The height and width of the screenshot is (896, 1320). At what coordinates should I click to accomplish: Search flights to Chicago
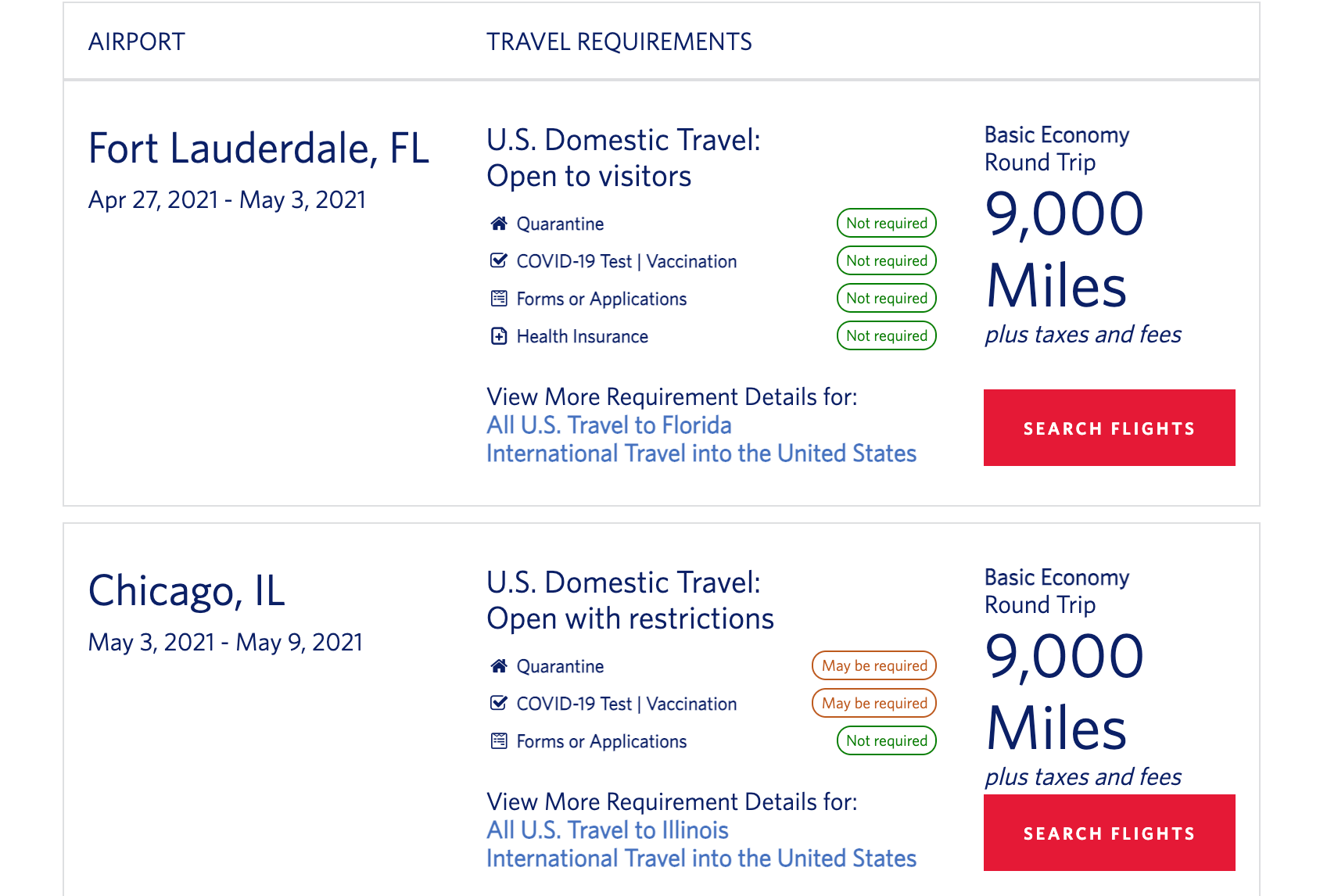pos(1109,833)
